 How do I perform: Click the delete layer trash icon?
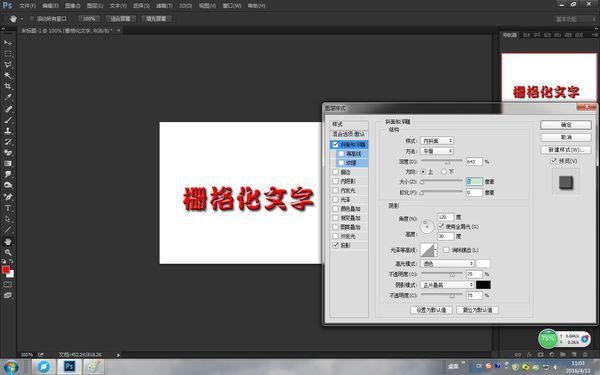(x=585, y=355)
